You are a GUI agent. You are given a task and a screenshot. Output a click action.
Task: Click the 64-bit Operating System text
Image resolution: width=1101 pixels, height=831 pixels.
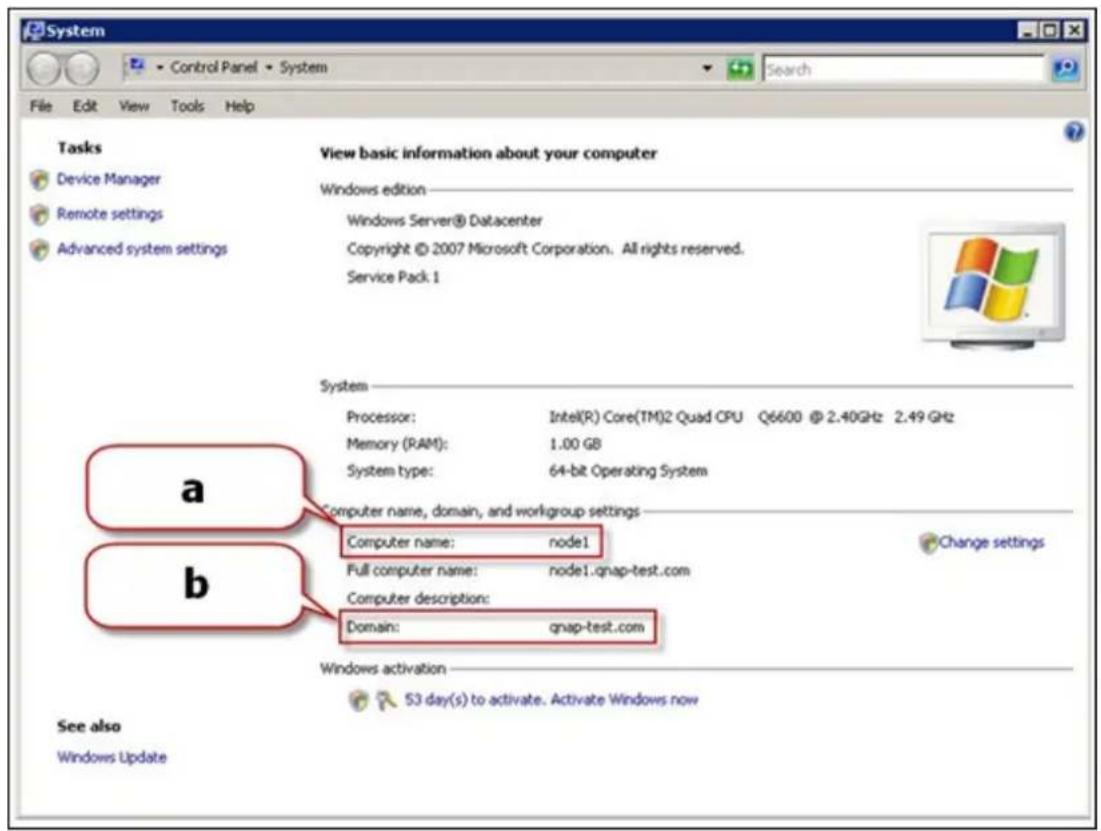[628, 471]
